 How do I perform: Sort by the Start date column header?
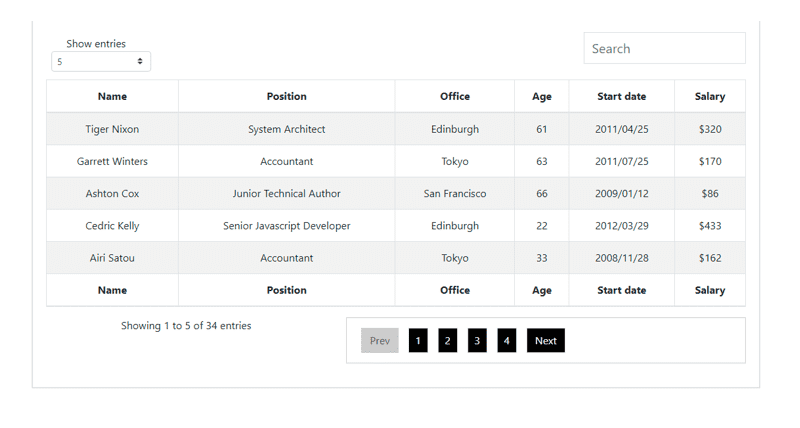click(621, 96)
